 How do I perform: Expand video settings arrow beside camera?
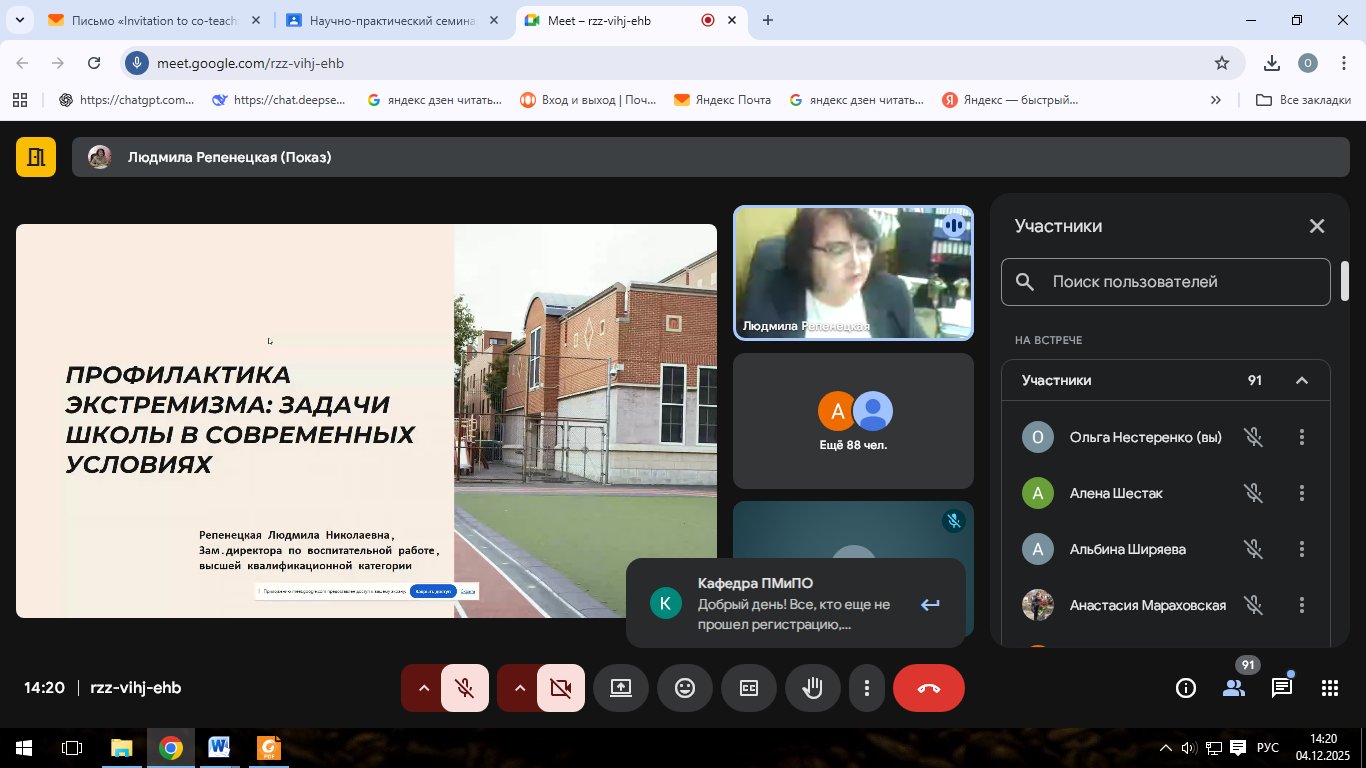[519, 688]
